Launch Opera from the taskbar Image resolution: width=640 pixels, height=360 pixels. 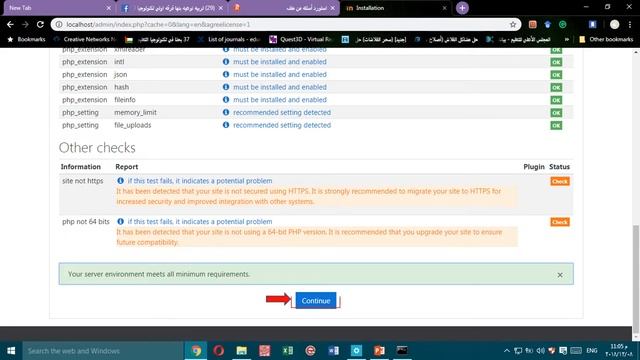[x=218, y=351]
